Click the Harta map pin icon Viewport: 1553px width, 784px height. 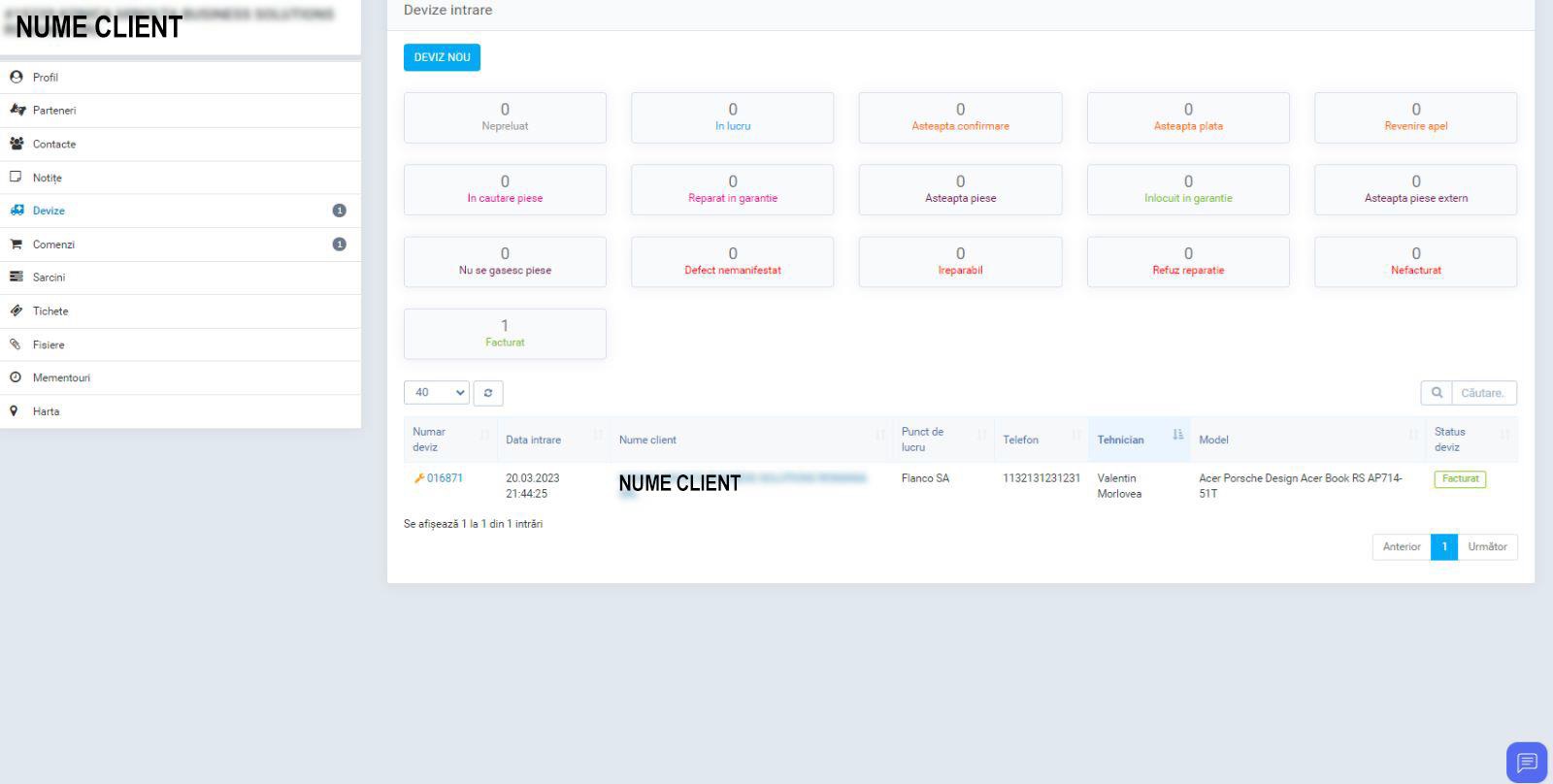(x=15, y=411)
